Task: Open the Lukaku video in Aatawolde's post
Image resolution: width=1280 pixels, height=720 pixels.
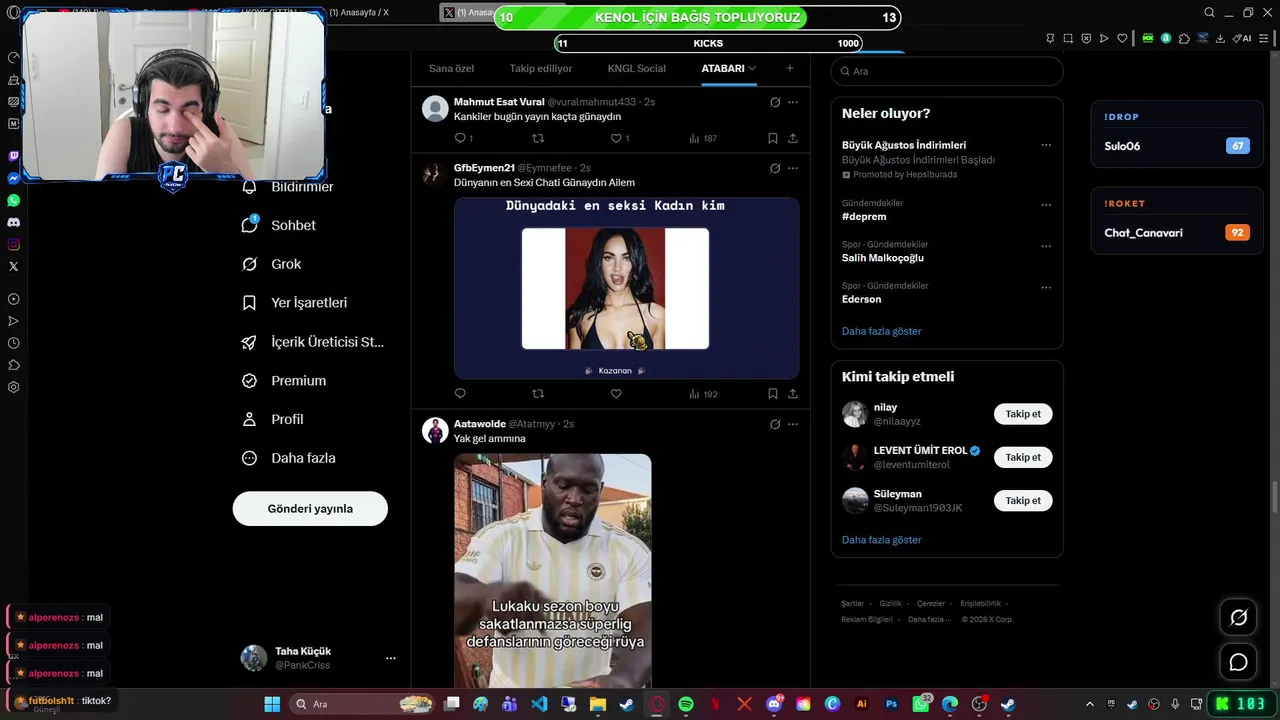Action: point(553,570)
